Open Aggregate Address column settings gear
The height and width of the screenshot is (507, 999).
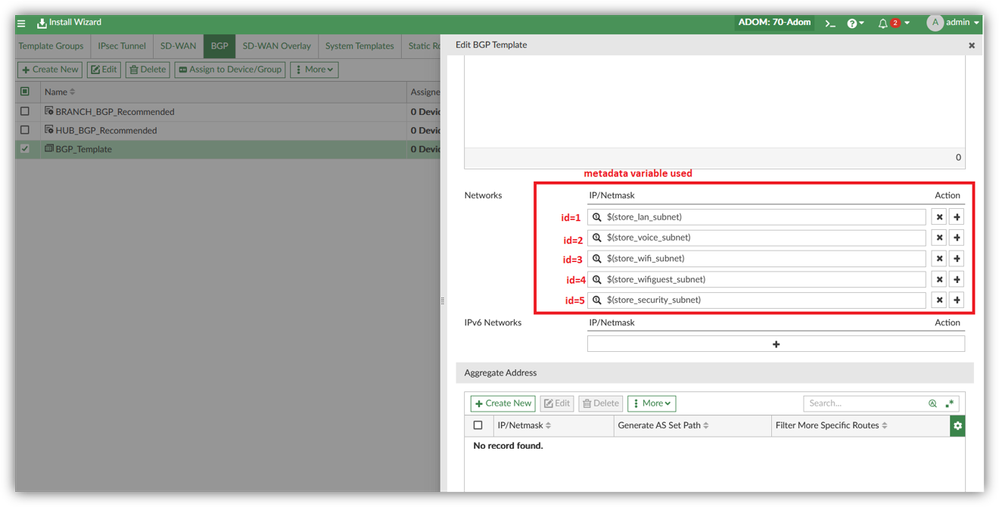coord(958,425)
